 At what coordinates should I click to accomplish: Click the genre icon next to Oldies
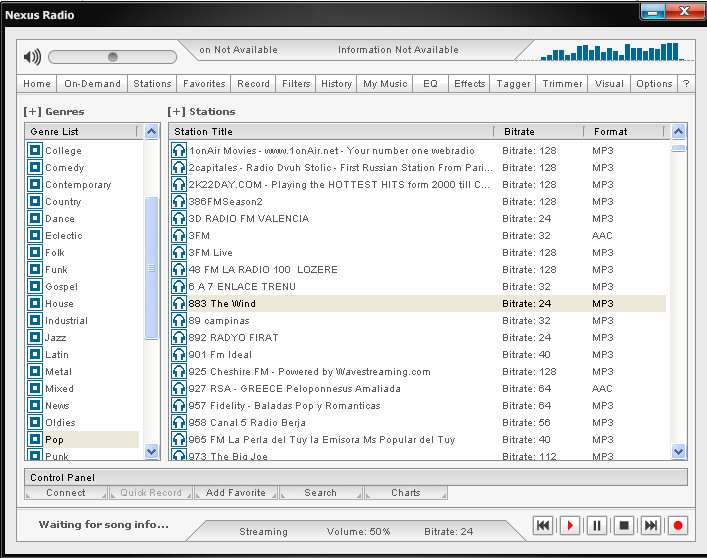click(x=35, y=422)
